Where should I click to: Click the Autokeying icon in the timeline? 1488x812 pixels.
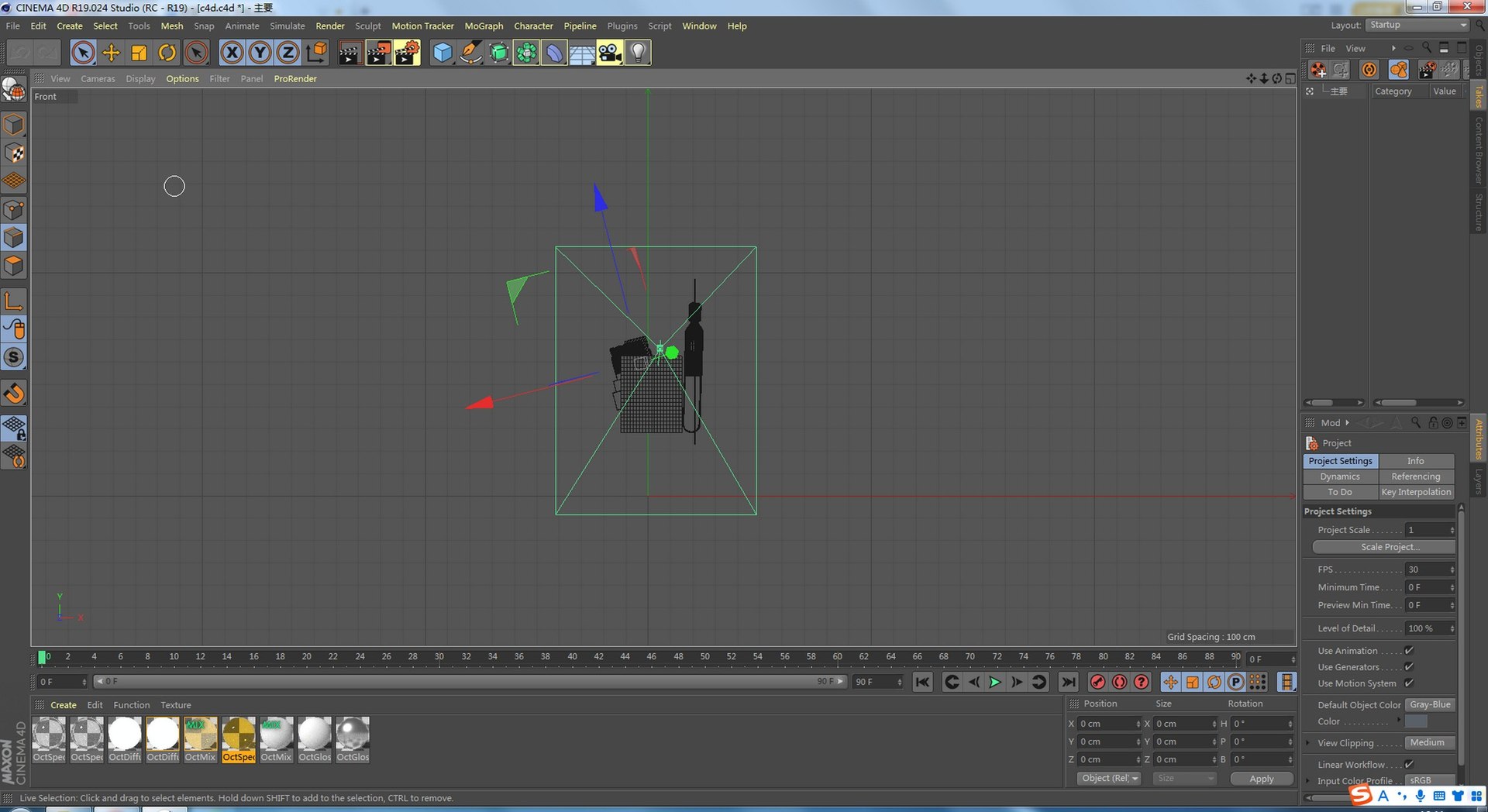coord(1119,682)
